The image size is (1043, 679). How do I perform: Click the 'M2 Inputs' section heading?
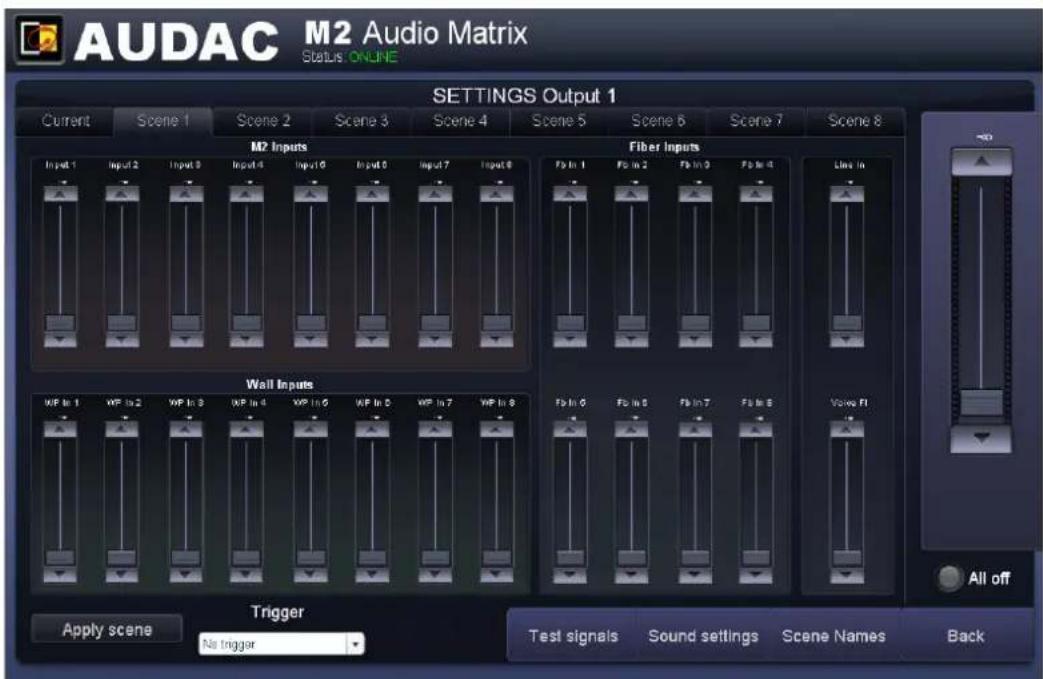(x=279, y=147)
